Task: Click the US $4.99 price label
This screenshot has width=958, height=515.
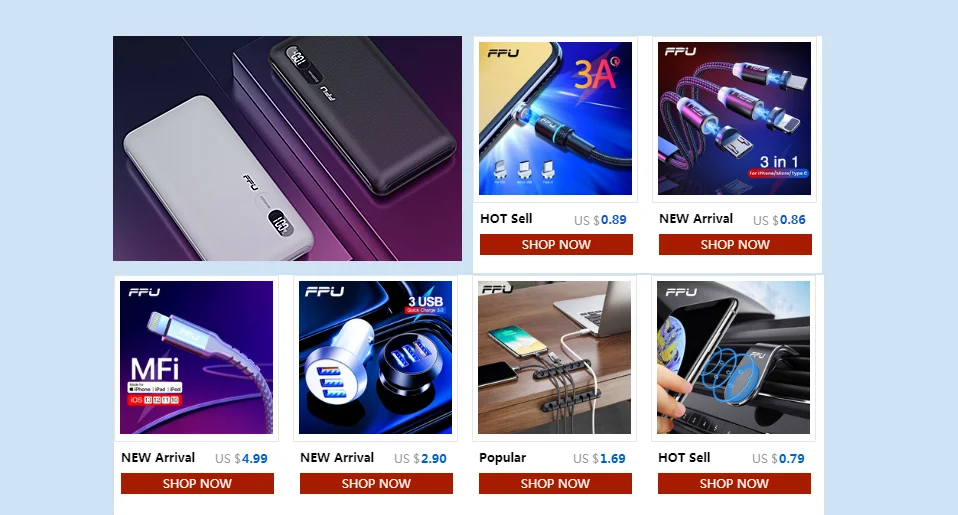Action: [x=241, y=459]
